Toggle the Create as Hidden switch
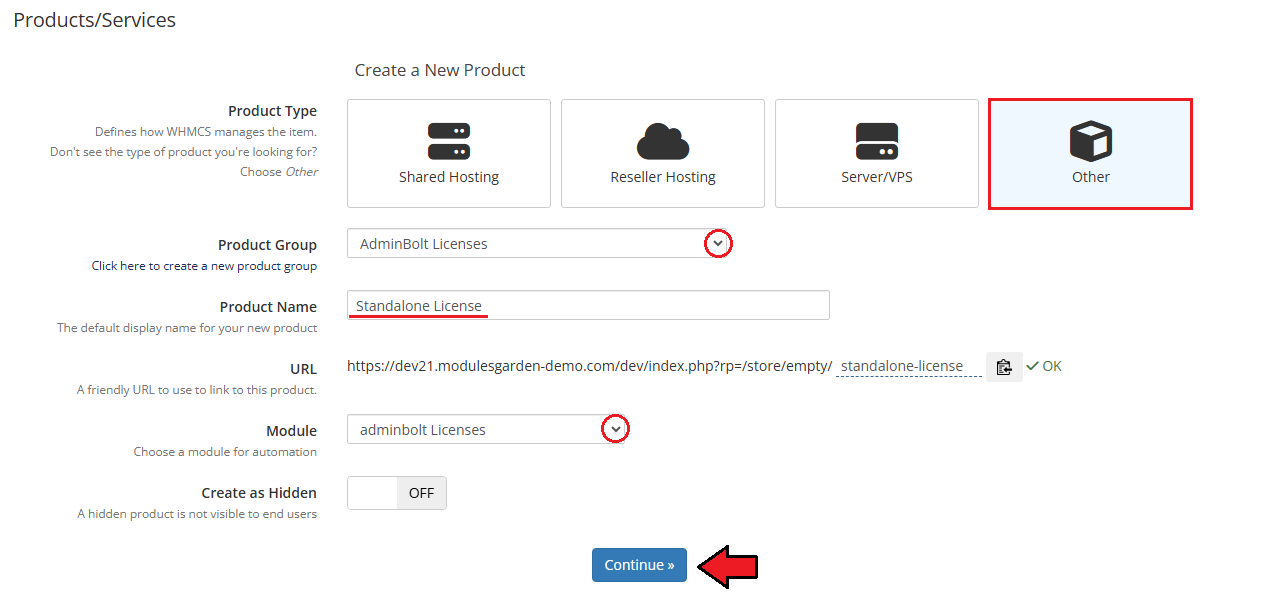 click(x=397, y=493)
